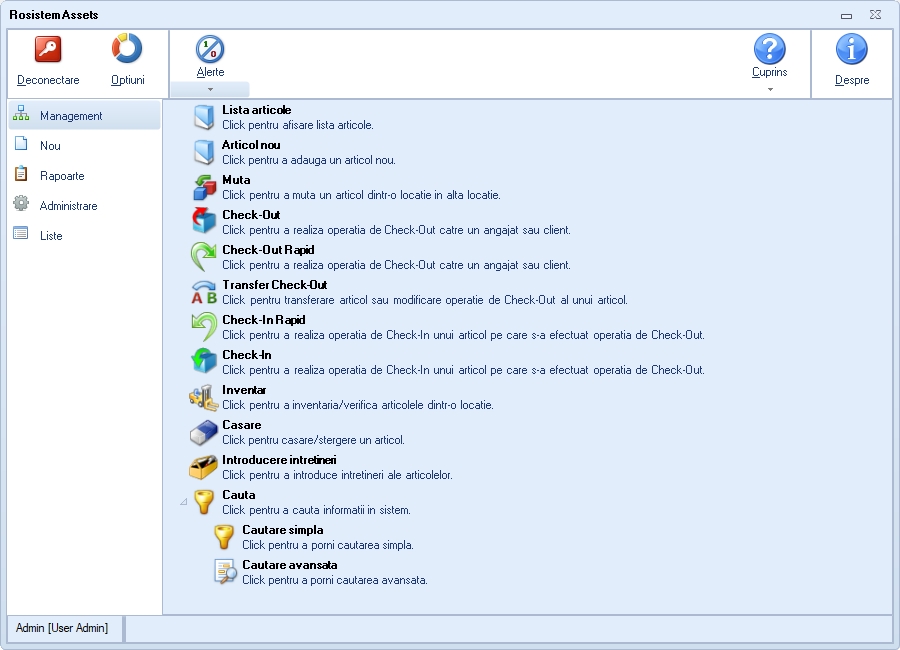Click the Transfer Check-Out icon
Screen dimensions: 900x650
(x=204, y=292)
